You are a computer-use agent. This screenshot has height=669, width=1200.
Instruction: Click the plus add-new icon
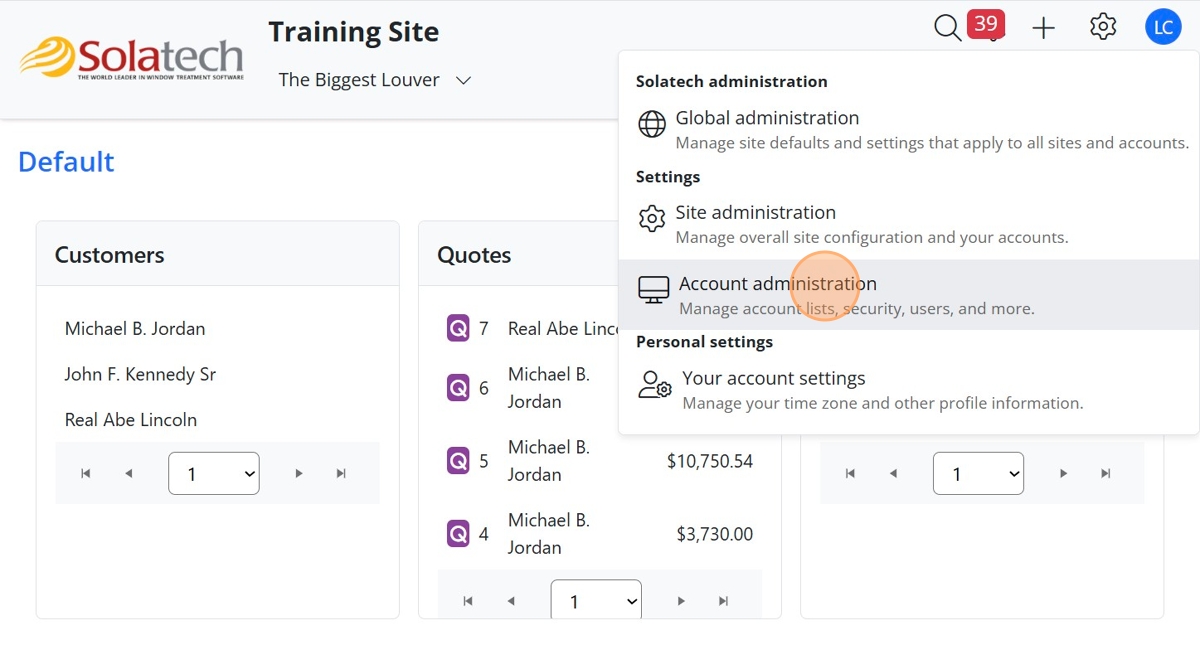[1043, 28]
